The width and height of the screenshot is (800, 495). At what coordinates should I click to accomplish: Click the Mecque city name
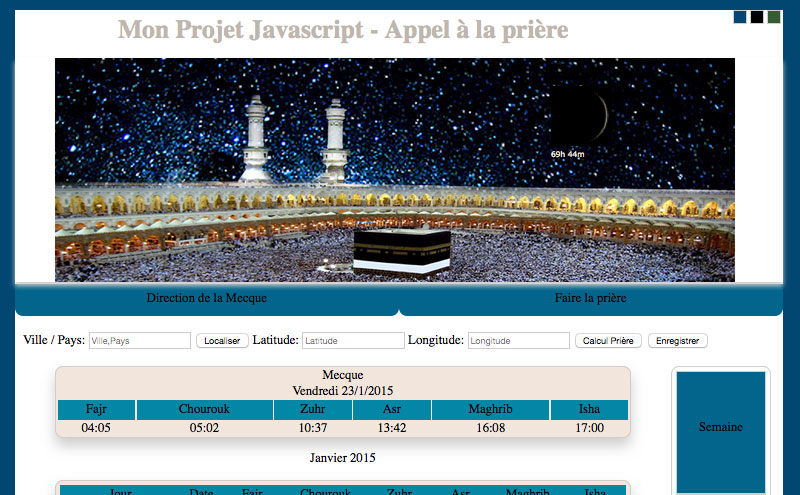[343, 375]
